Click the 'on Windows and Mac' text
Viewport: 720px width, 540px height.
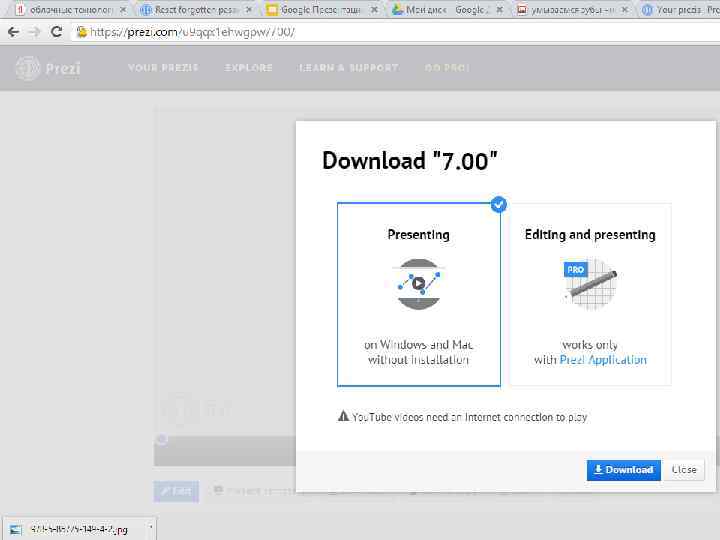418,344
